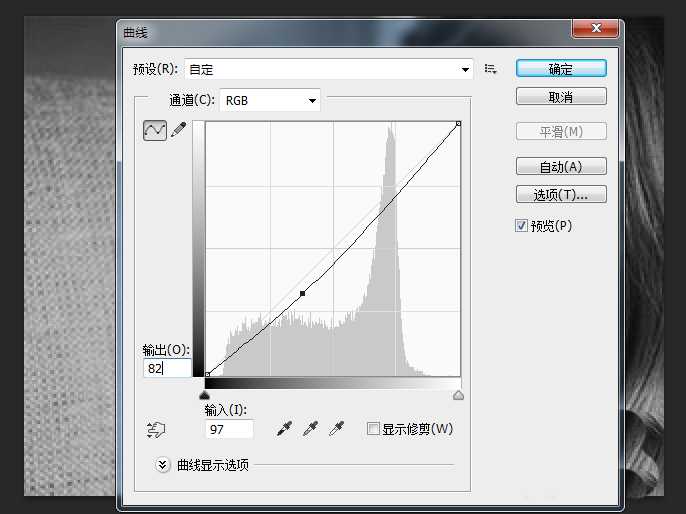Open the Options (选项) button
This screenshot has height=514, width=686.
pos(561,194)
